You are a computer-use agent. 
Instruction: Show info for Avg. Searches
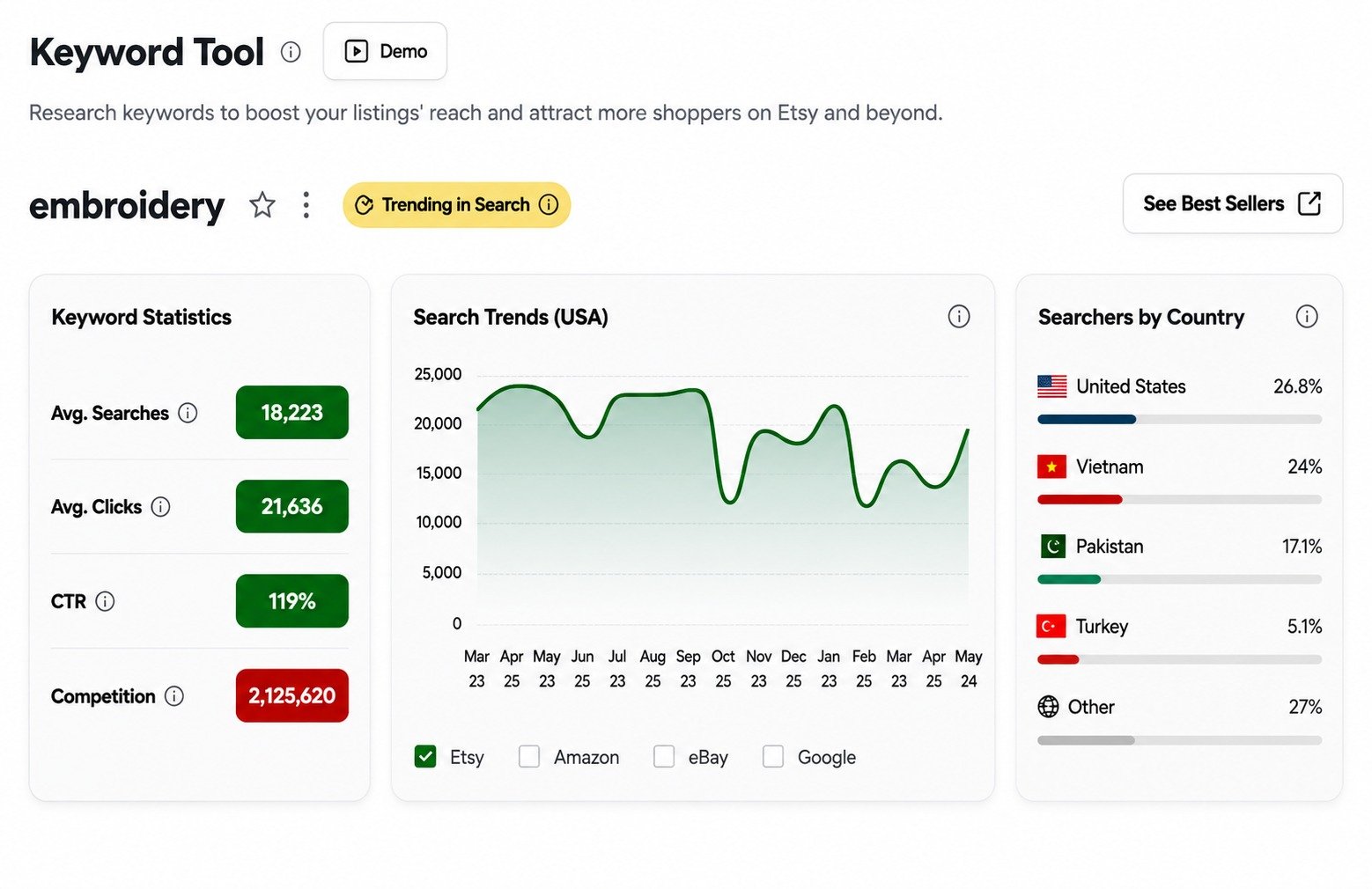click(188, 413)
